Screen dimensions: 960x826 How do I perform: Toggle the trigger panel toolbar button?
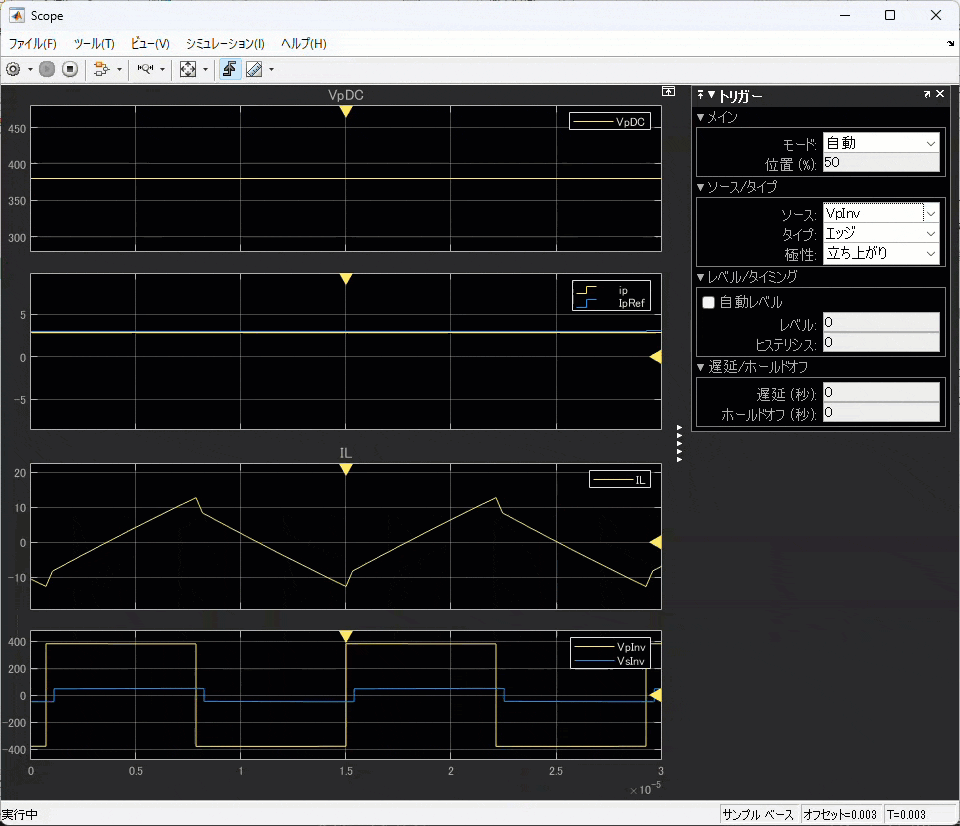click(230, 69)
